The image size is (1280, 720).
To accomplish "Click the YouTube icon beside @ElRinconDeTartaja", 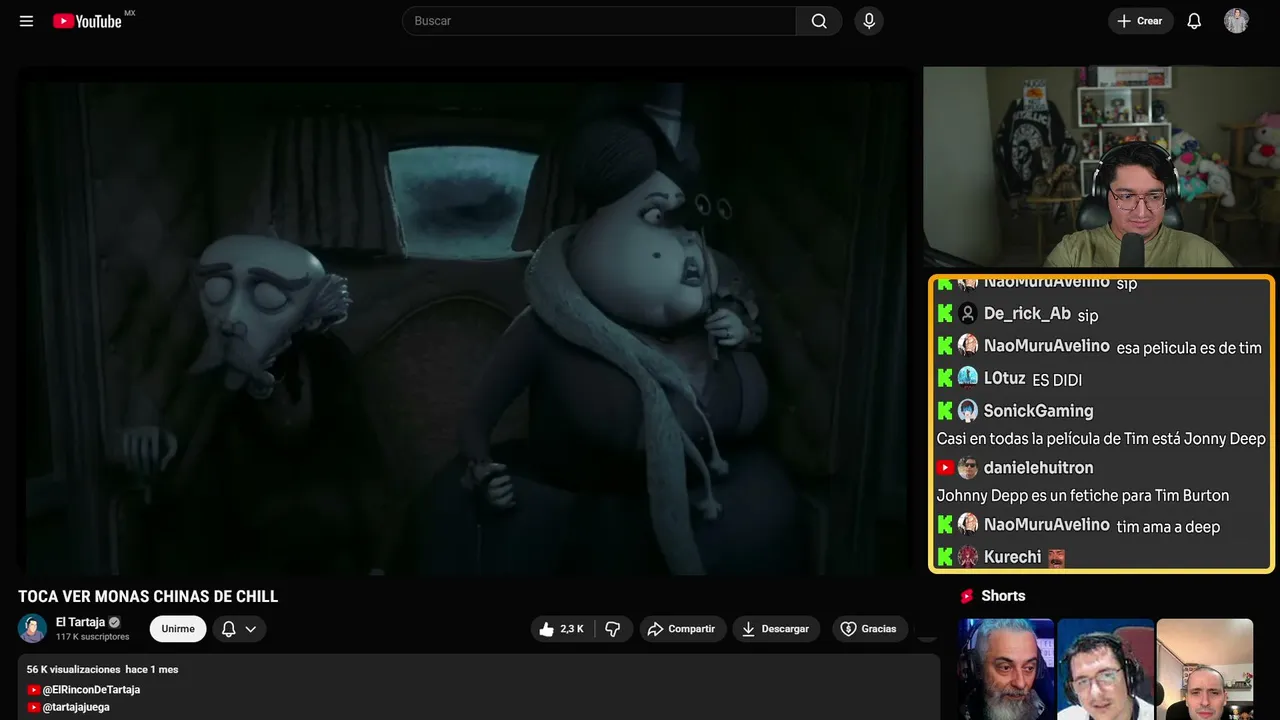I will point(34,690).
